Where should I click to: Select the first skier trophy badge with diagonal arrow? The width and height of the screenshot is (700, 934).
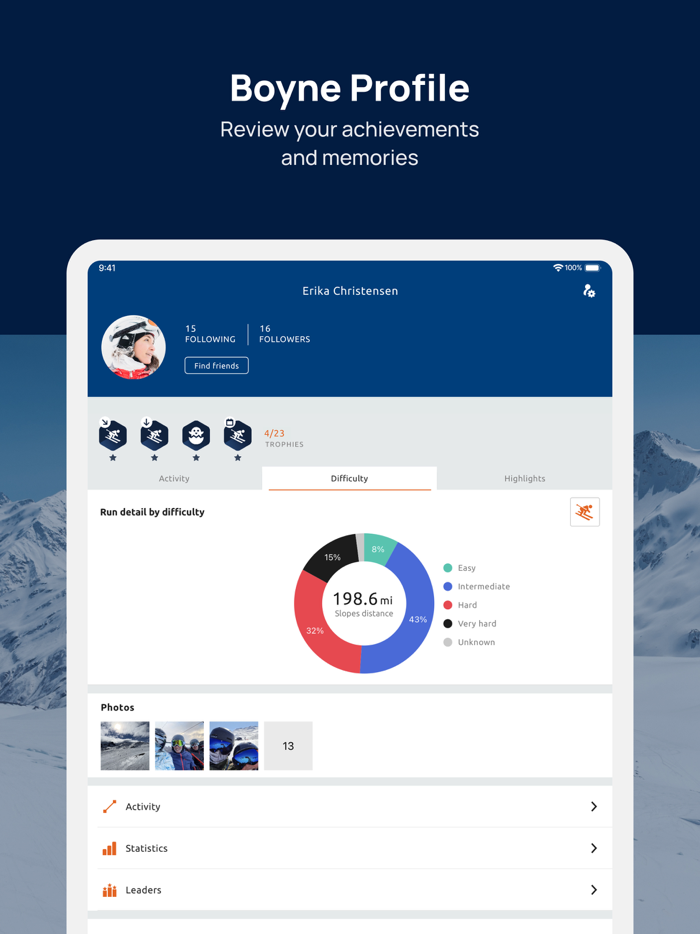tap(113, 435)
